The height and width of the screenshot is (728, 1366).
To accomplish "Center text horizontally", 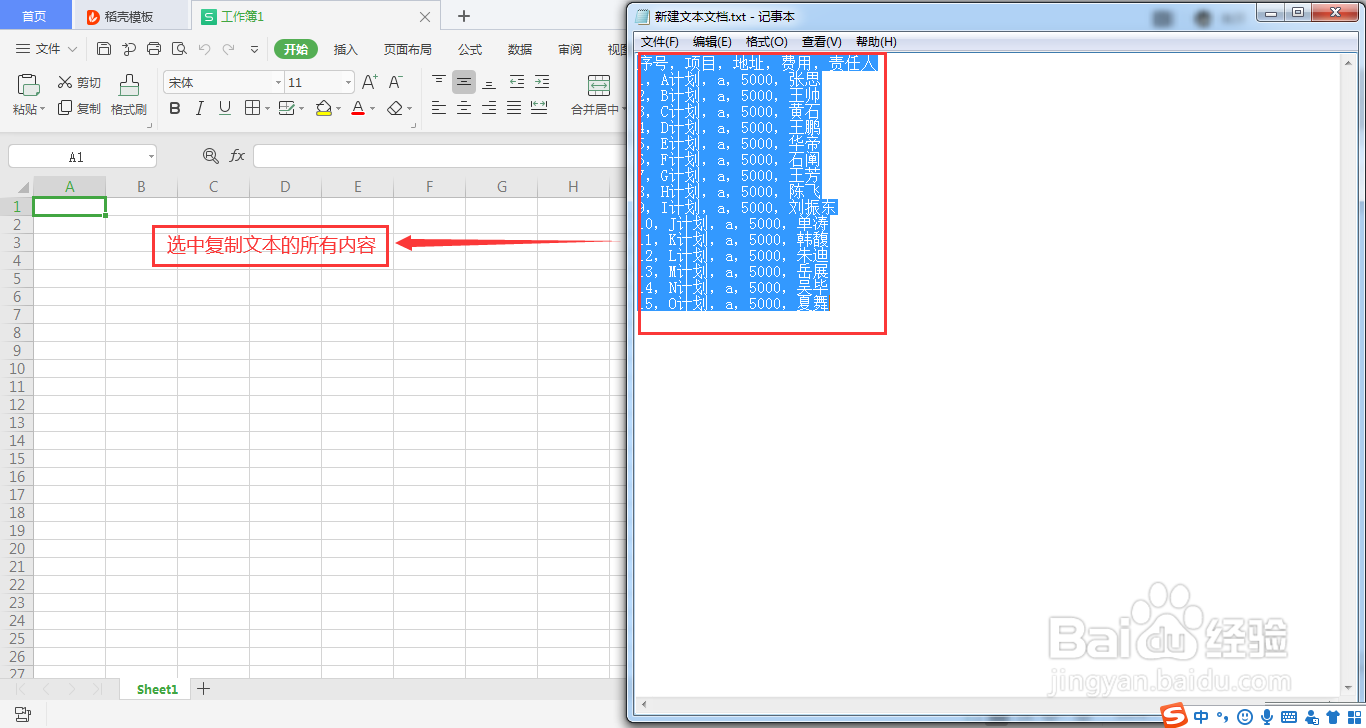I will [x=464, y=108].
